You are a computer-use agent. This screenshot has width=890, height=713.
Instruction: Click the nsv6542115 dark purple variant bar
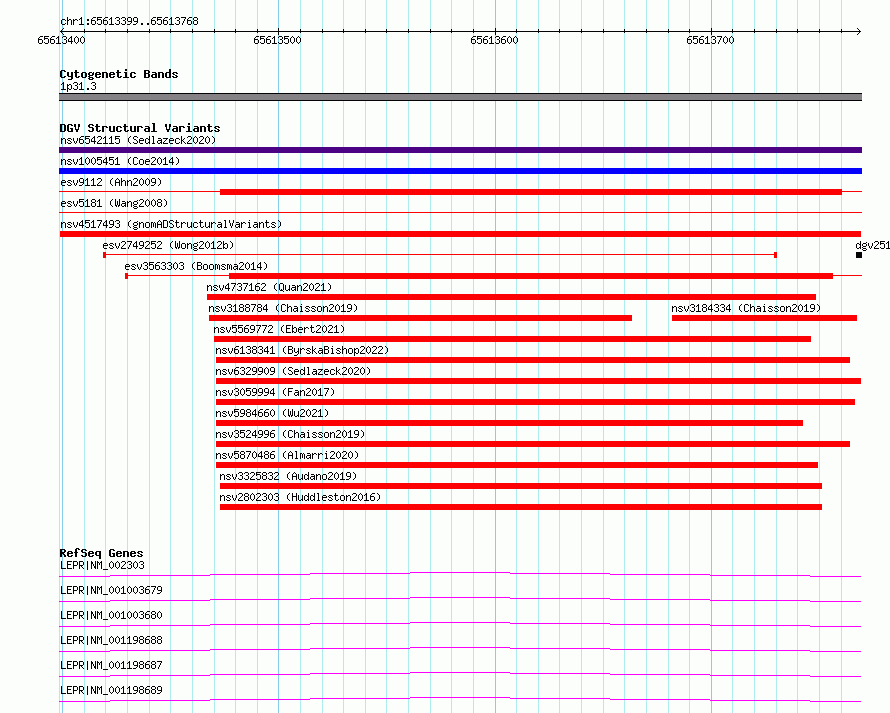click(x=460, y=150)
